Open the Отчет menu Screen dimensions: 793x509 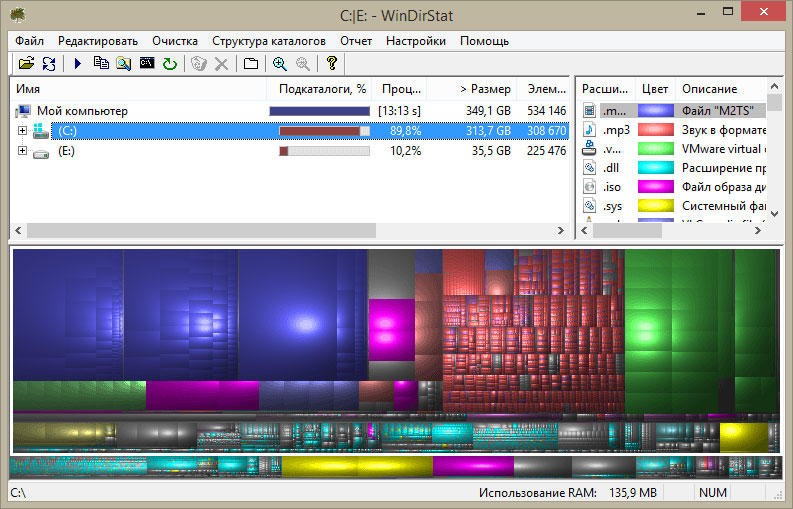point(356,41)
